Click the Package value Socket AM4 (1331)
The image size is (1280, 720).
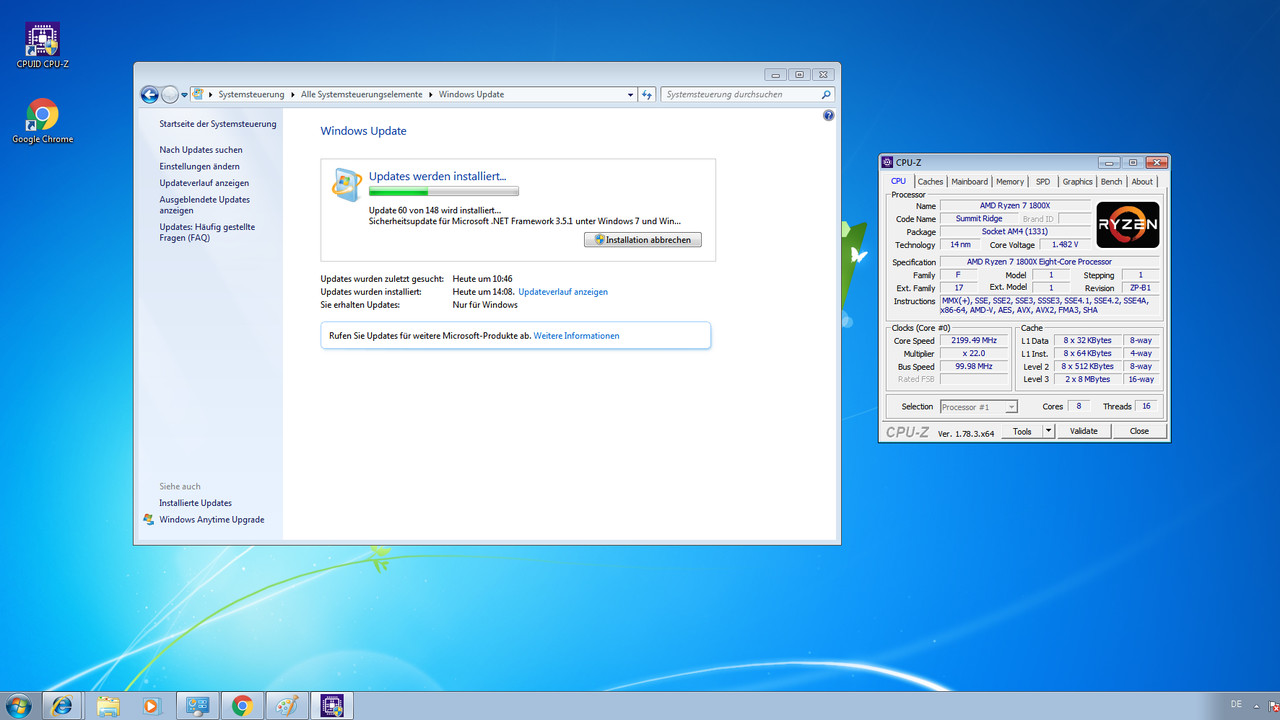pyautogui.click(x=1015, y=232)
